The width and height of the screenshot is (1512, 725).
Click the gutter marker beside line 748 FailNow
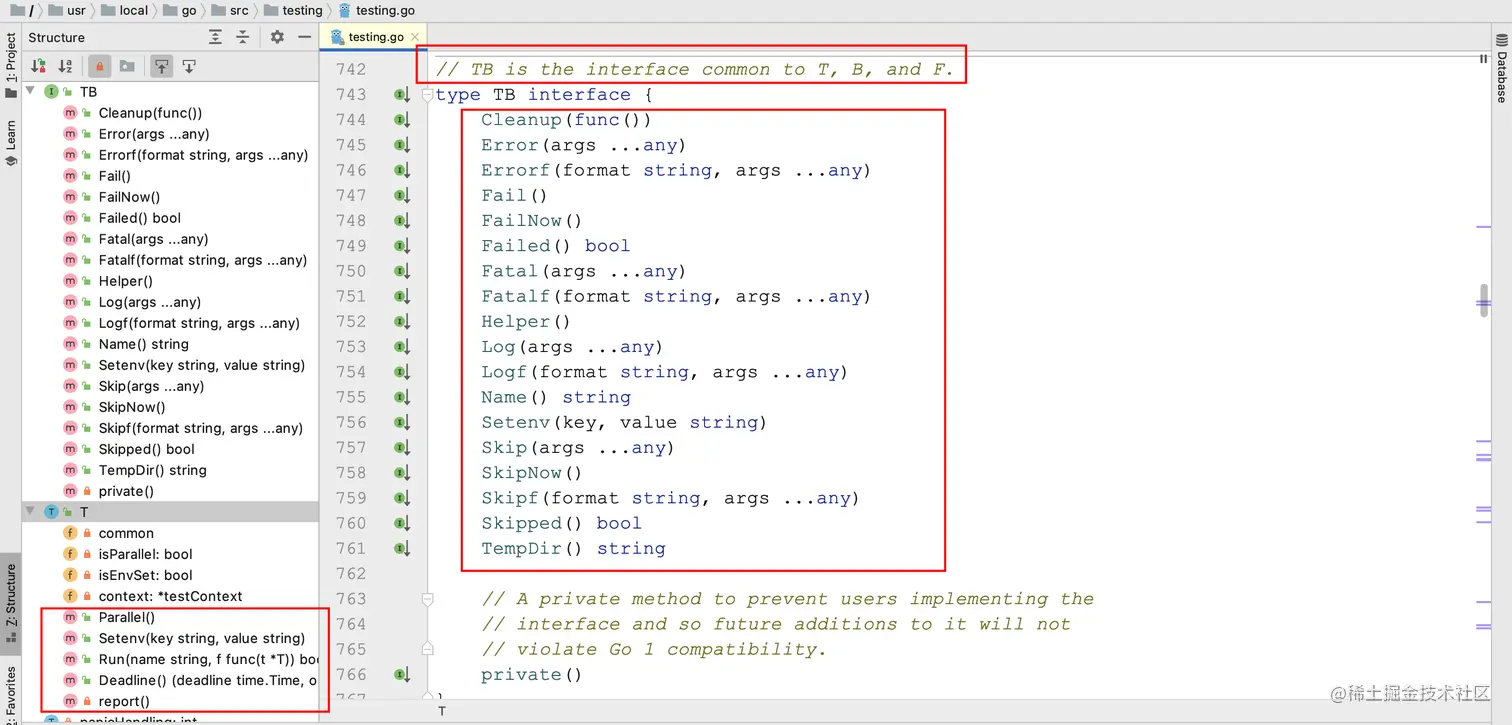(402, 221)
